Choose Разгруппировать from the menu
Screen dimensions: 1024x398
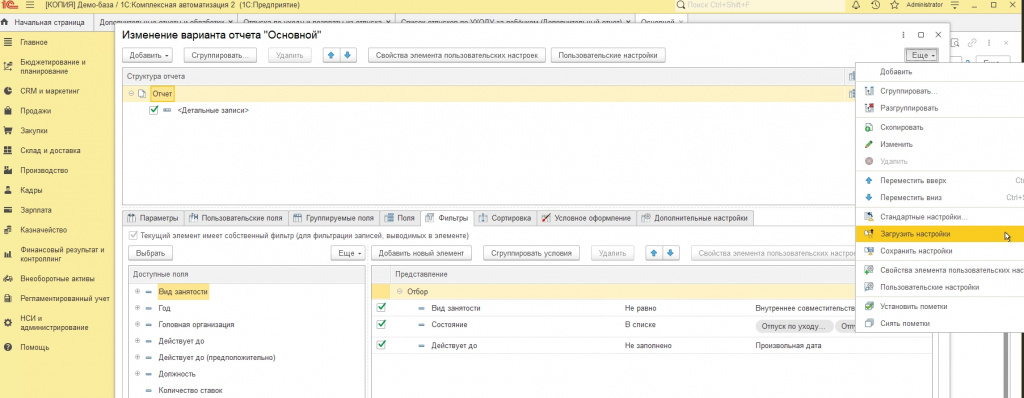tap(939, 108)
